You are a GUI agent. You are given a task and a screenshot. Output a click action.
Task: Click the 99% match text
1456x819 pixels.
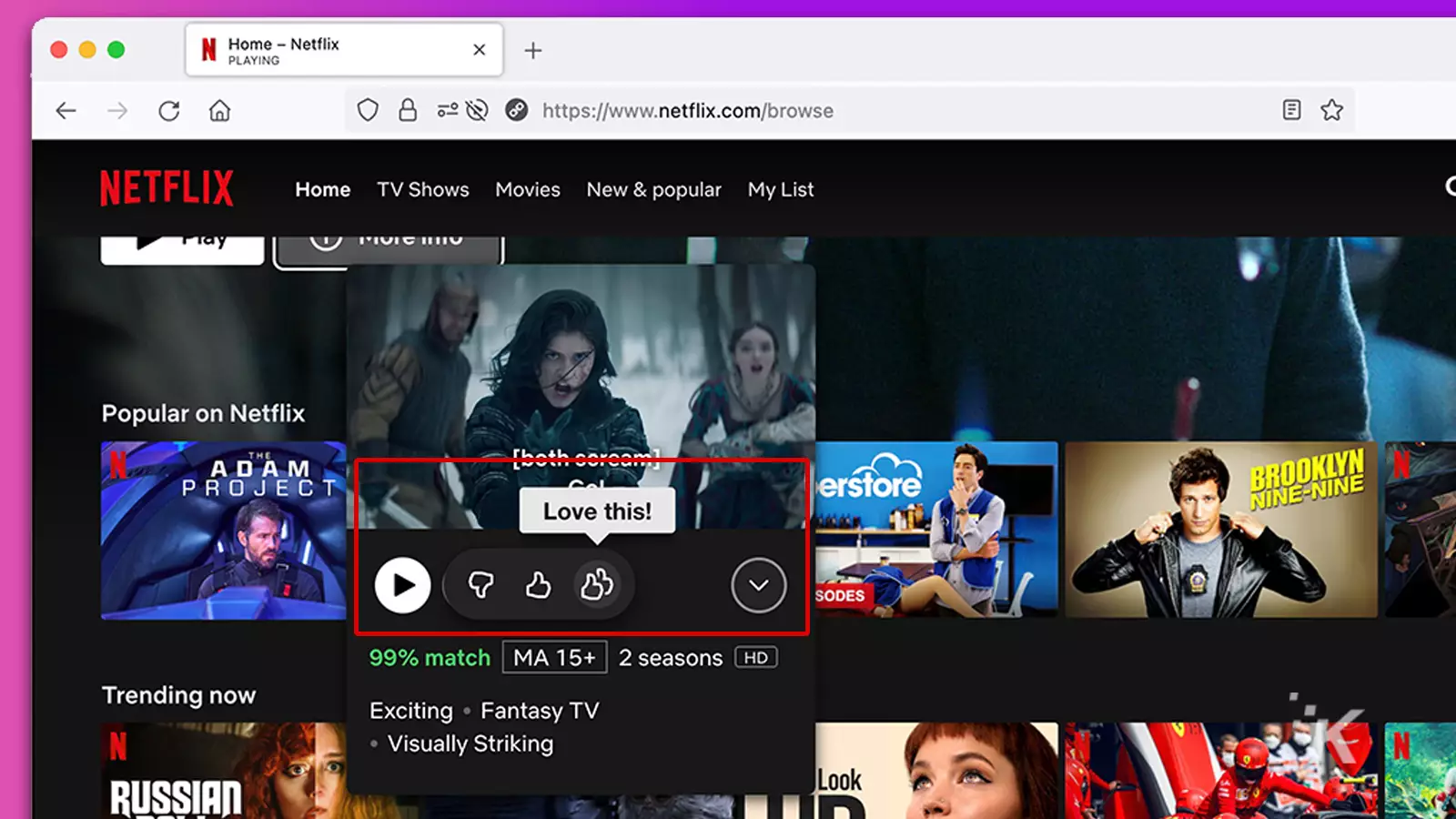pos(430,658)
